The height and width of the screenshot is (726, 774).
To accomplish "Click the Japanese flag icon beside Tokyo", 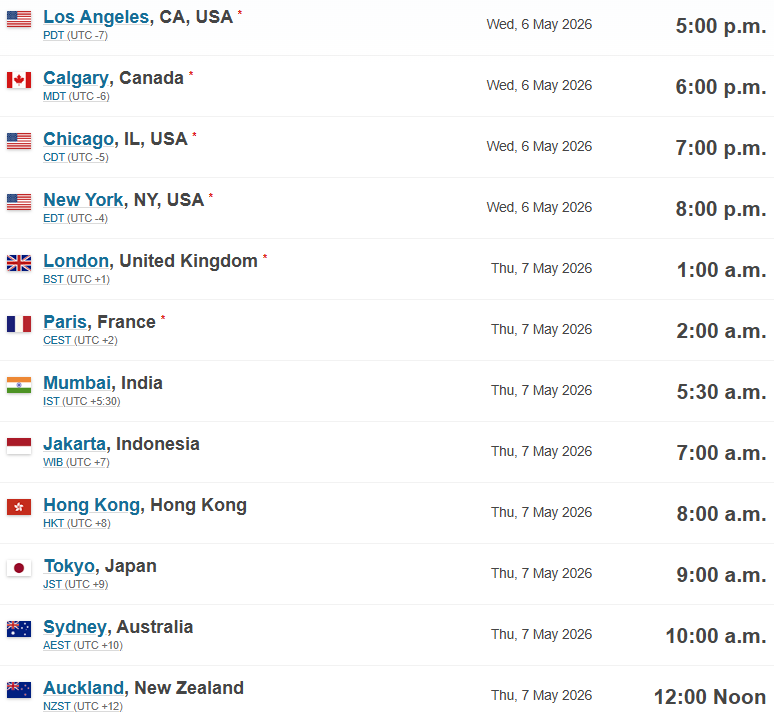I will [x=19, y=568].
